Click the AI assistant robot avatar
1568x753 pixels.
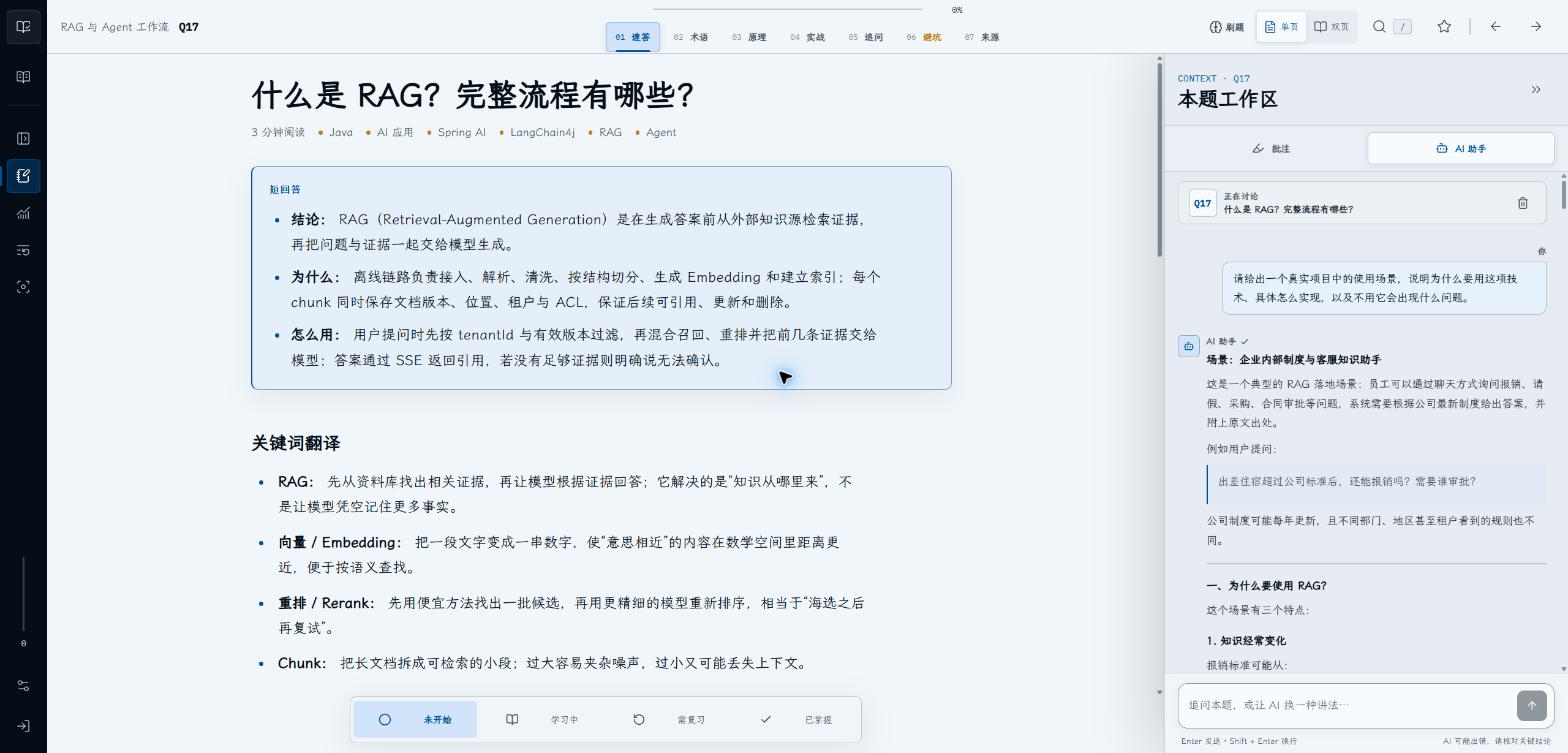(x=1189, y=346)
